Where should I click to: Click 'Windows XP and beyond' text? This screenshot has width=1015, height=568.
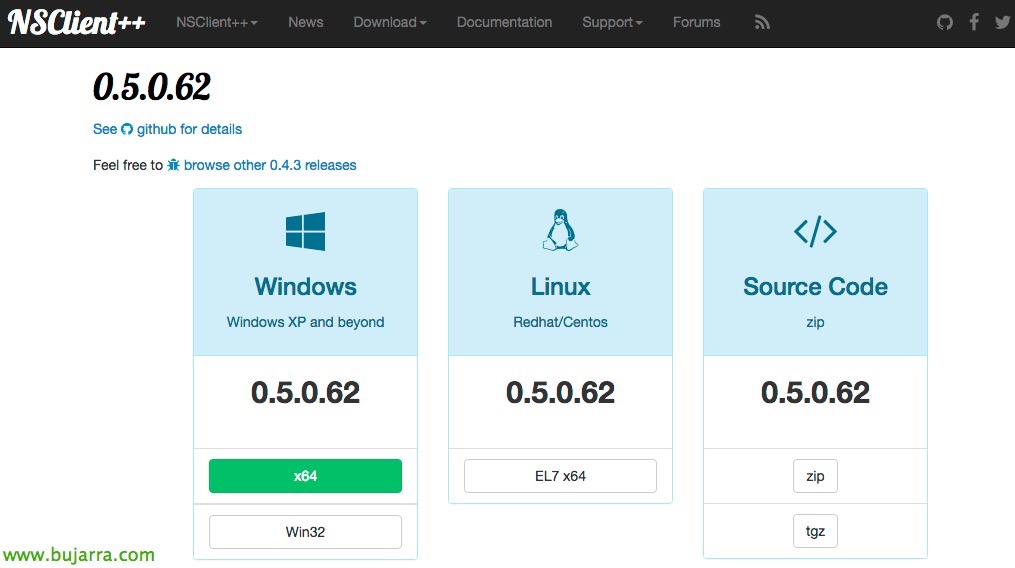[305, 322]
